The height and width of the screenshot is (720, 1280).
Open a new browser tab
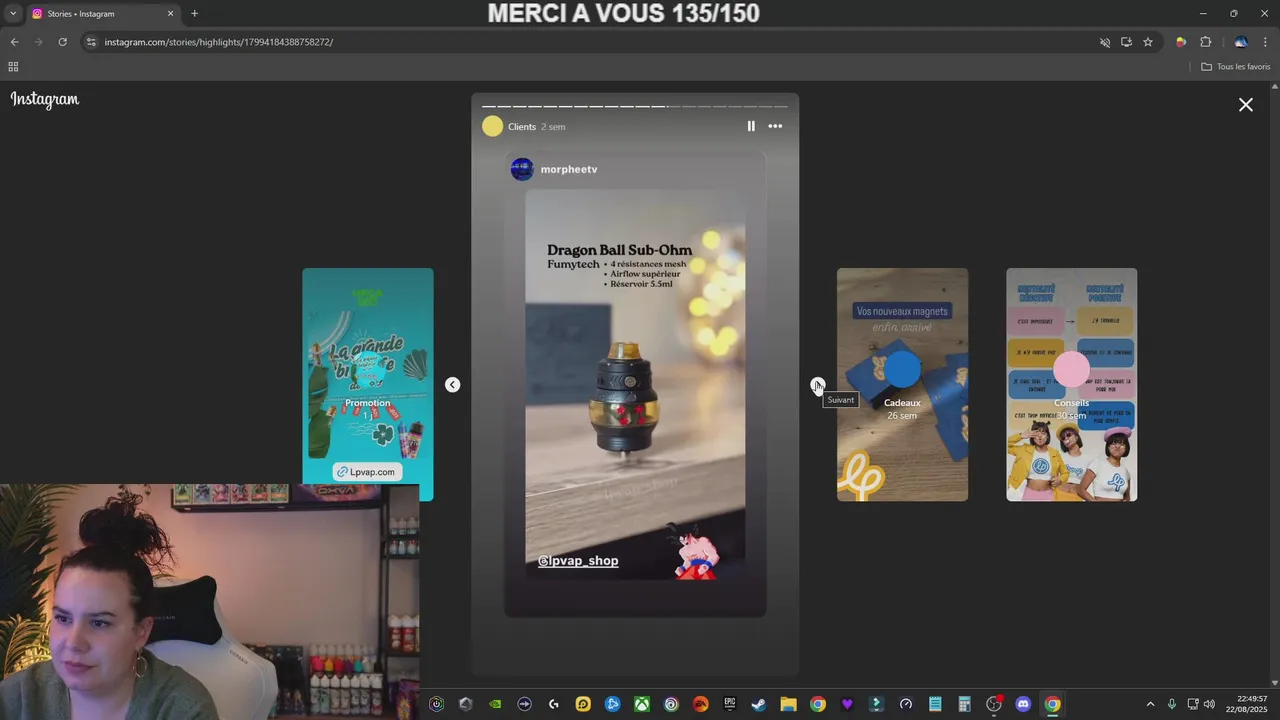tap(194, 14)
